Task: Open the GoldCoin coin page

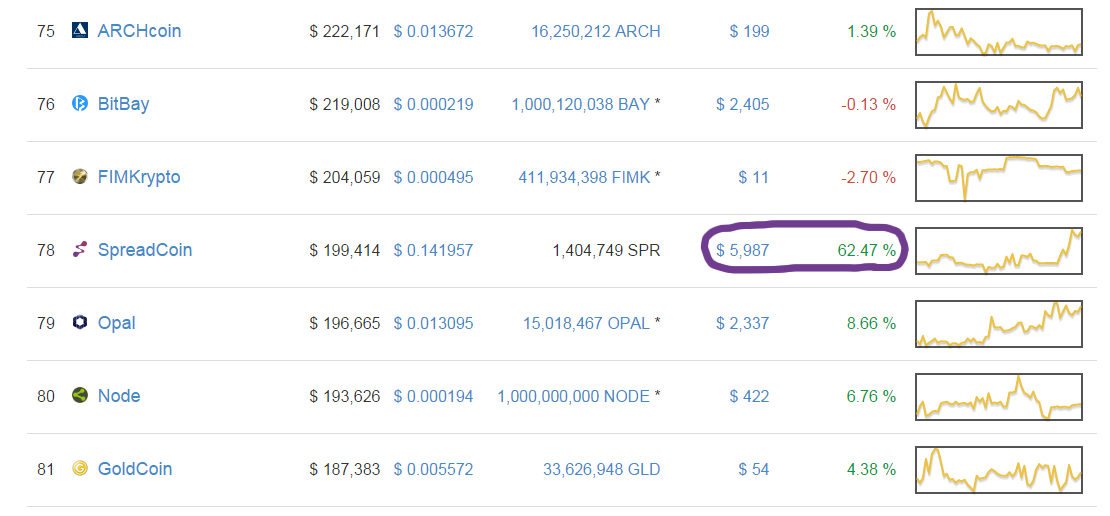Action: point(135,469)
